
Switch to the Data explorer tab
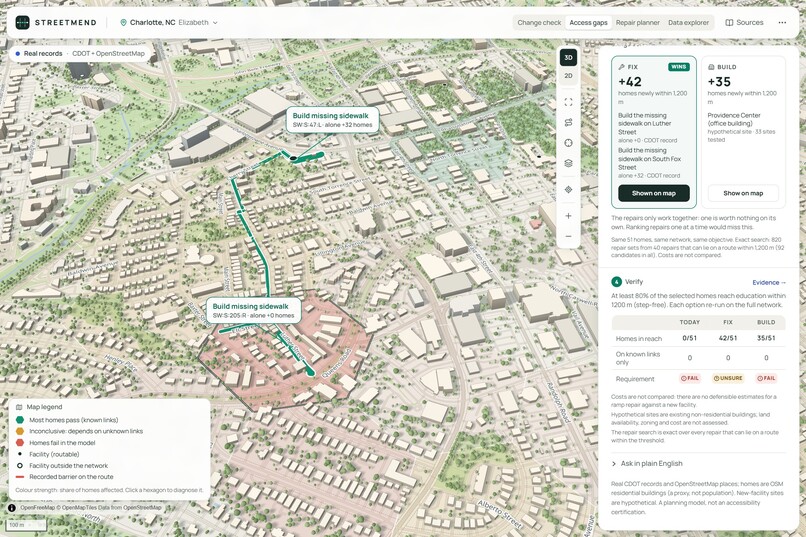click(688, 23)
